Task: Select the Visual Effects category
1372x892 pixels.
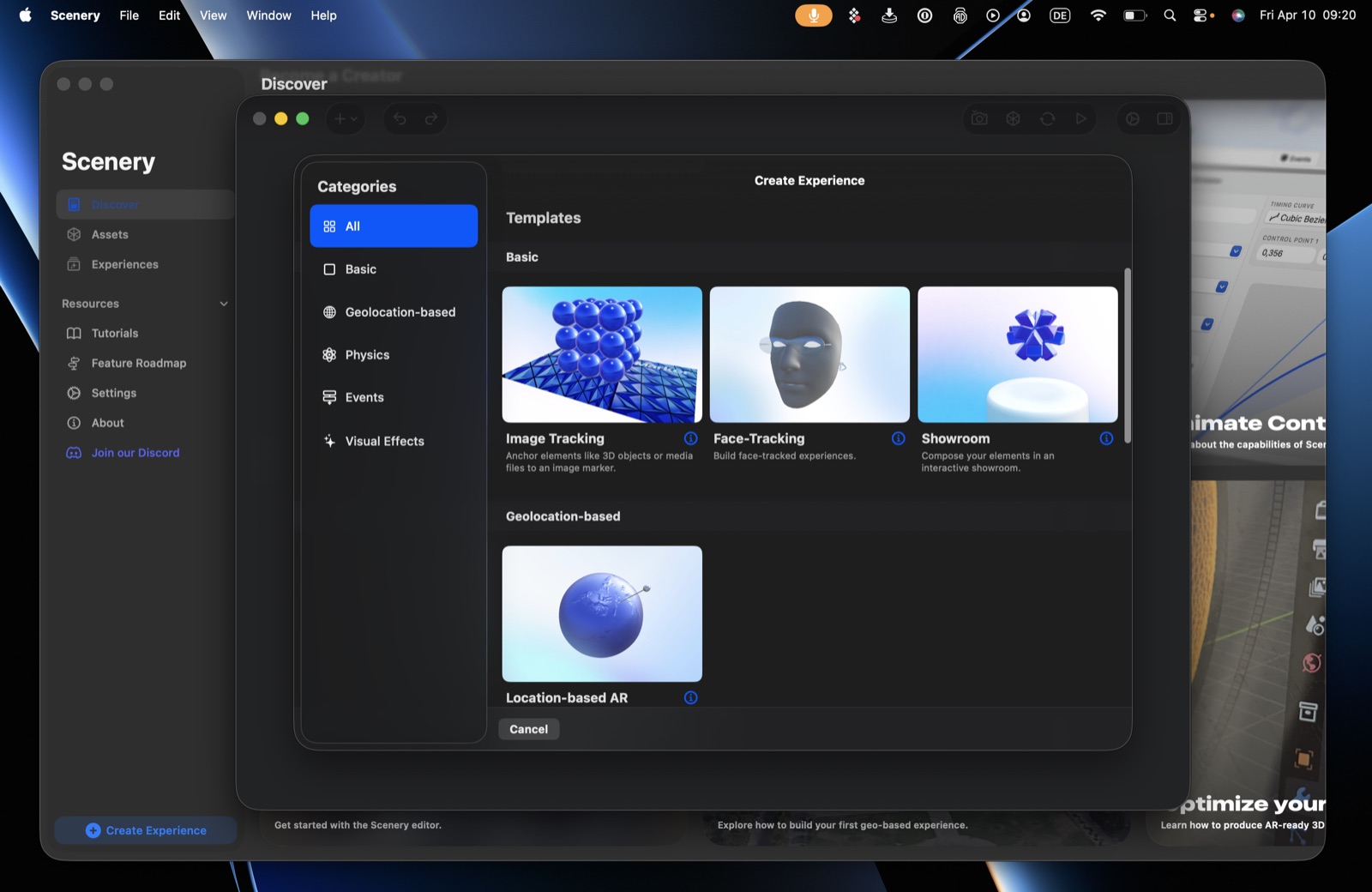Action: [394, 441]
